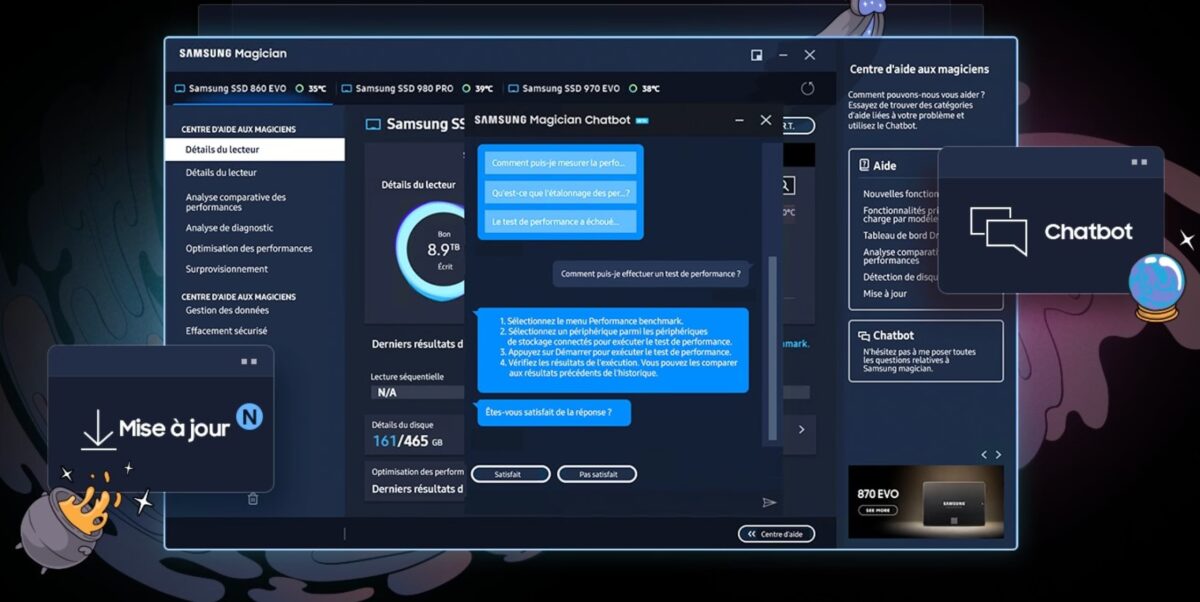Choose 'Qu'est-ce que l'étalonnage des per...?' suggestion

[561, 192]
